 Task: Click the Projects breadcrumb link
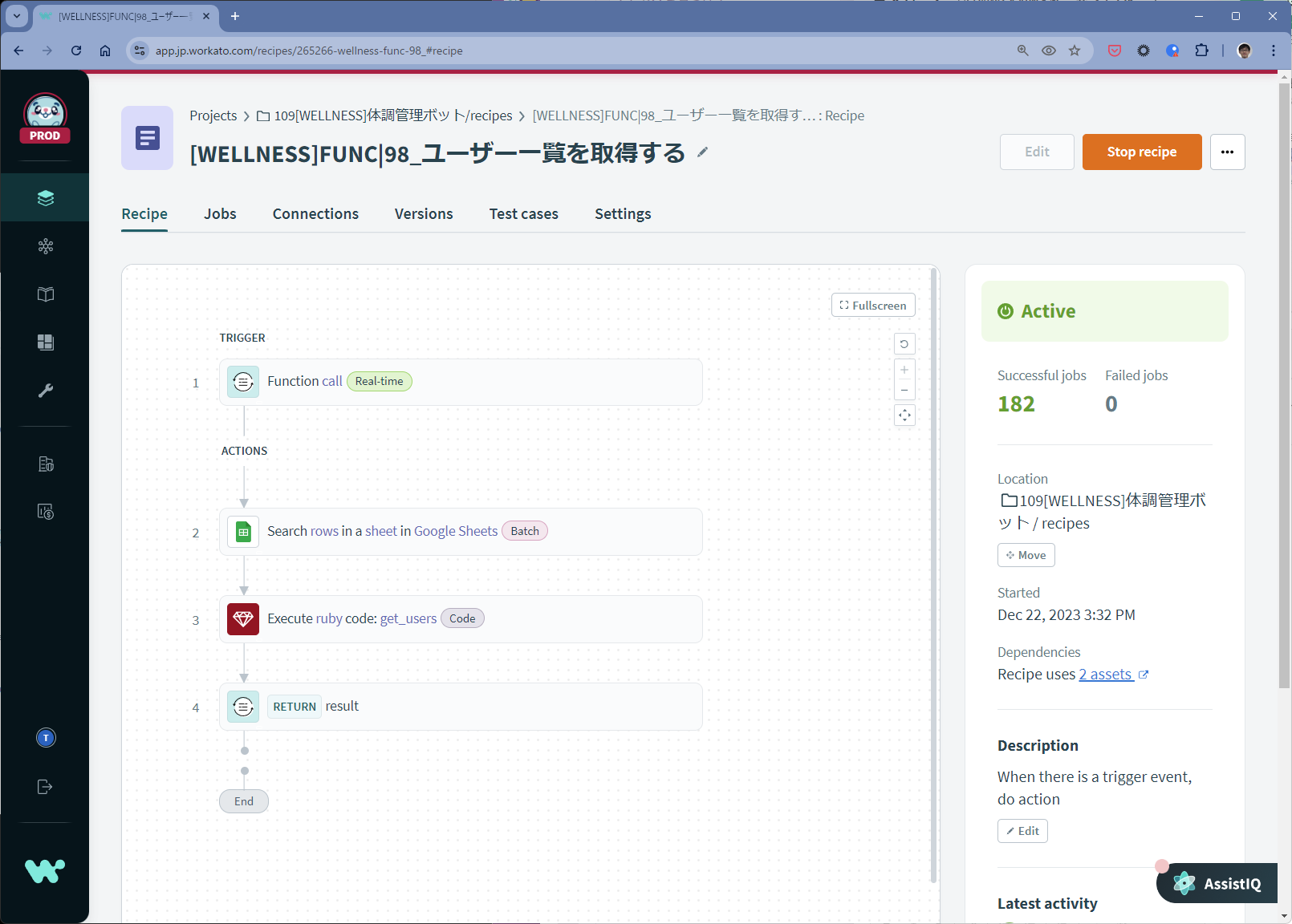[213, 115]
